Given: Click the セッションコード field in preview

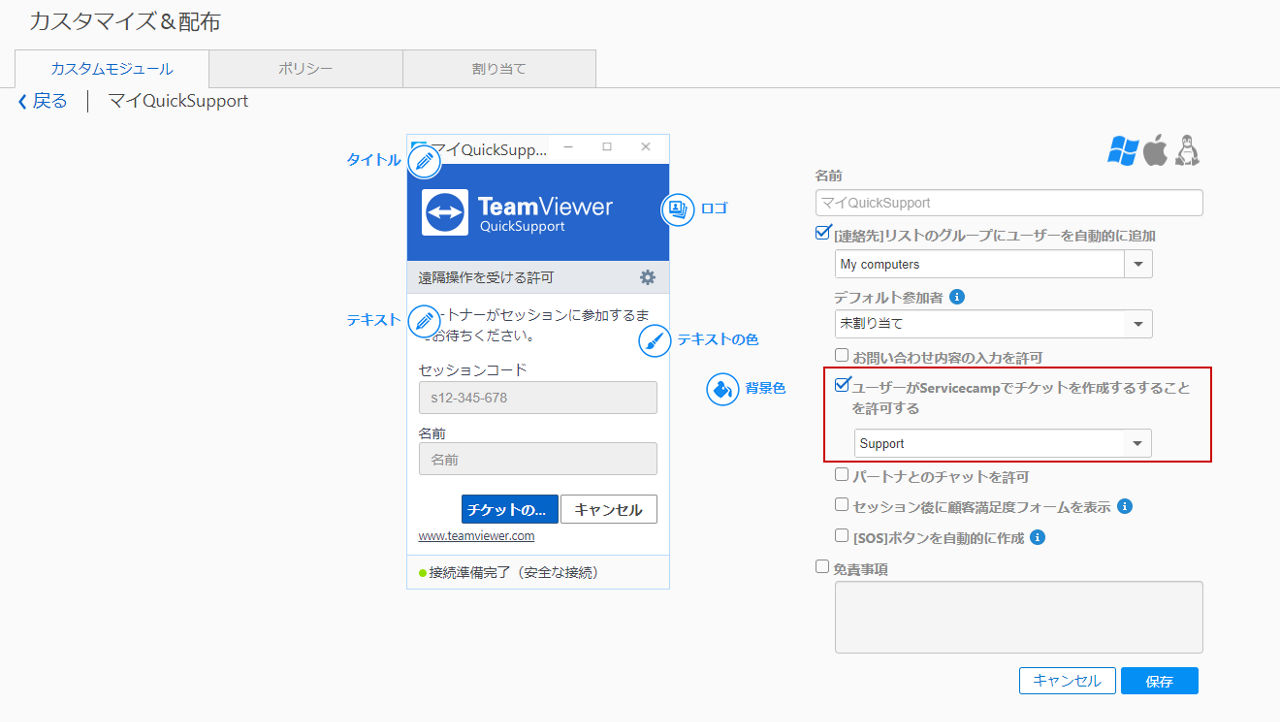Looking at the screenshot, I should tap(538, 397).
